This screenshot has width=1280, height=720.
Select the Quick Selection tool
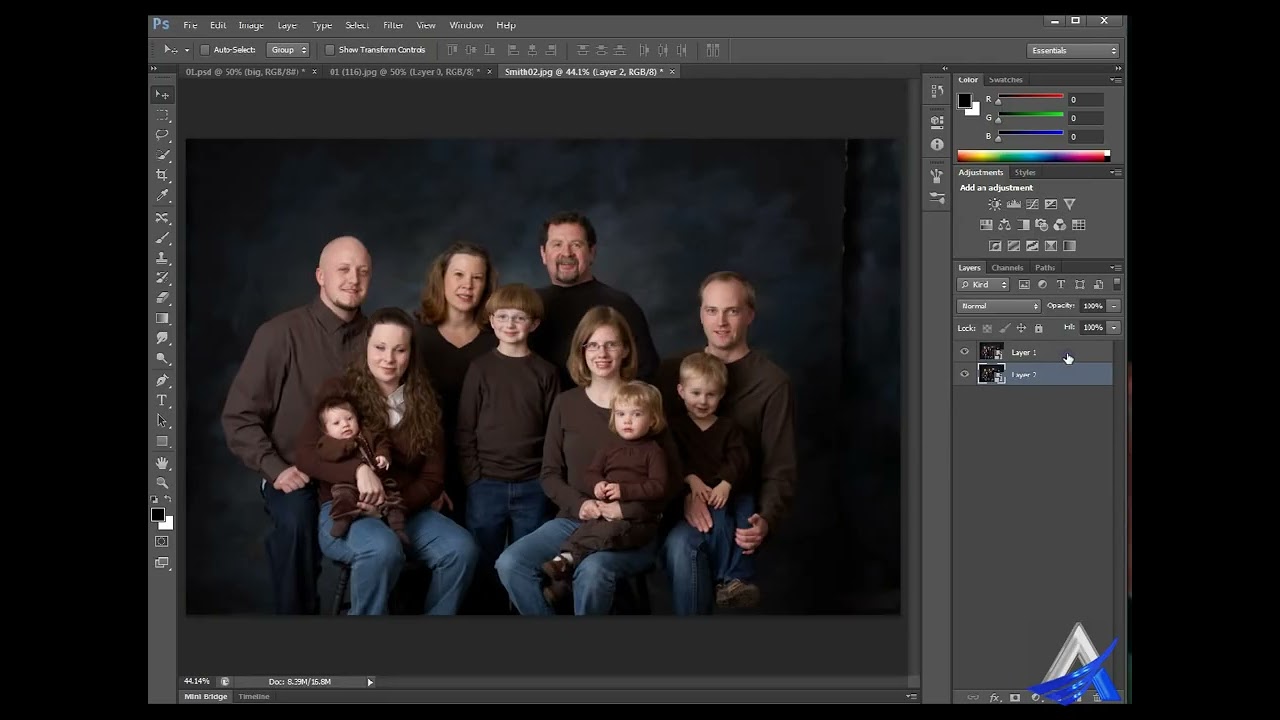[162, 155]
